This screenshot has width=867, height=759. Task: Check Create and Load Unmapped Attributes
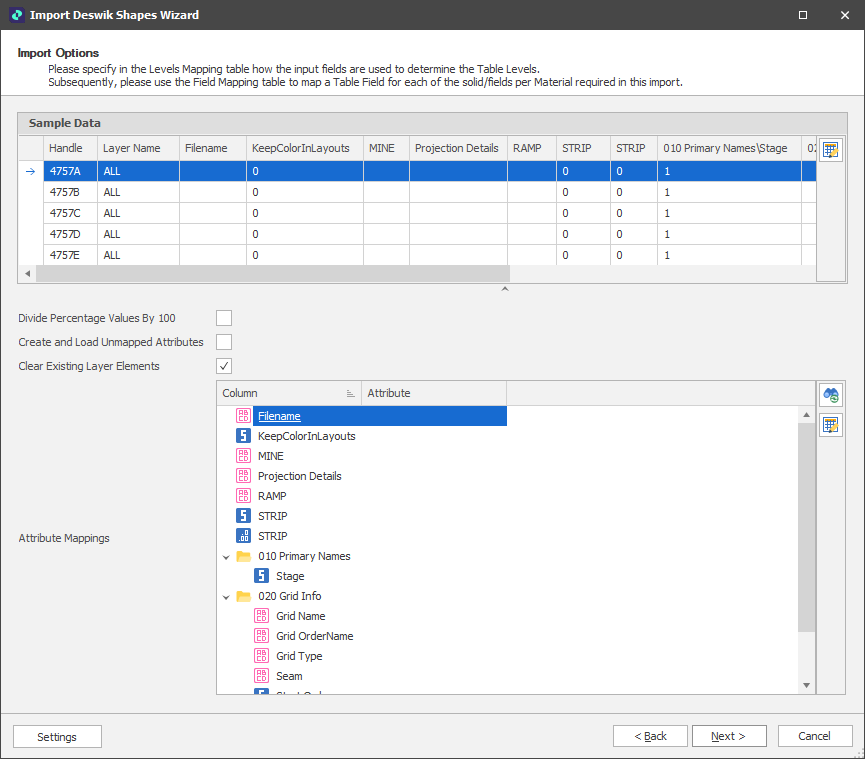pos(224,342)
